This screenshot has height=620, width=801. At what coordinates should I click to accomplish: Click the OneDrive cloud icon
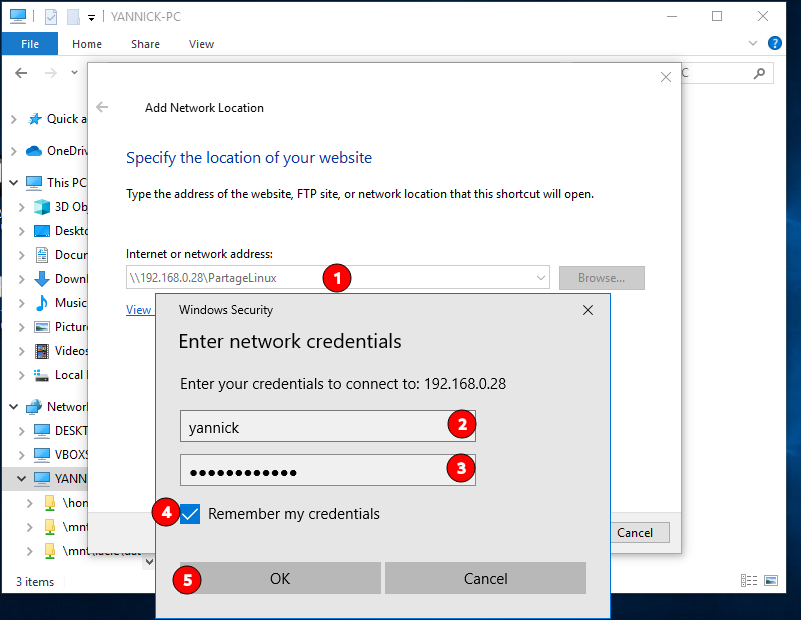pyautogui.click(x=34, y=151)
